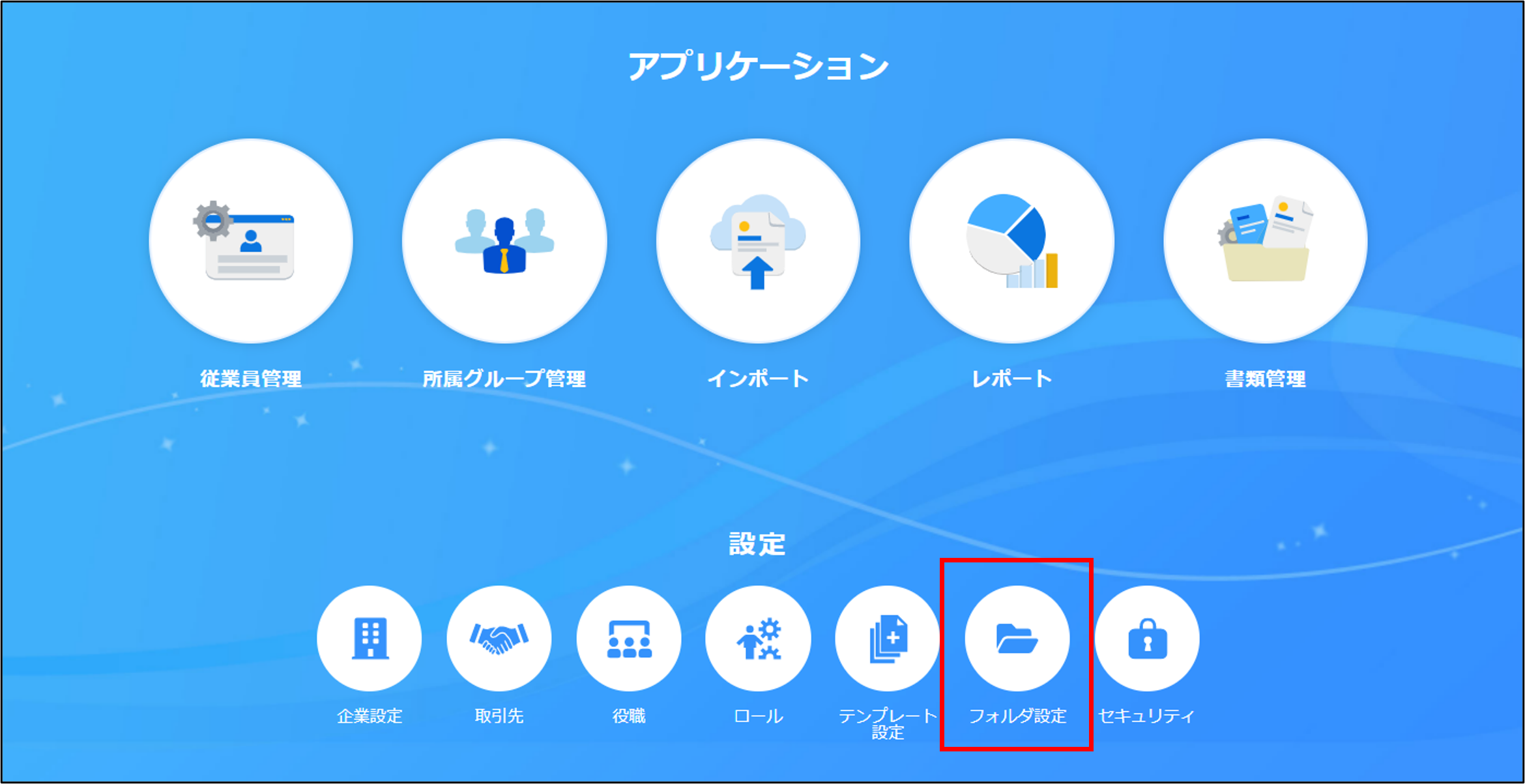The height and width of the screenshot is (784, 1525).
Task: Open the セキュリティ padlock icon
Action: click(1147, 638)
